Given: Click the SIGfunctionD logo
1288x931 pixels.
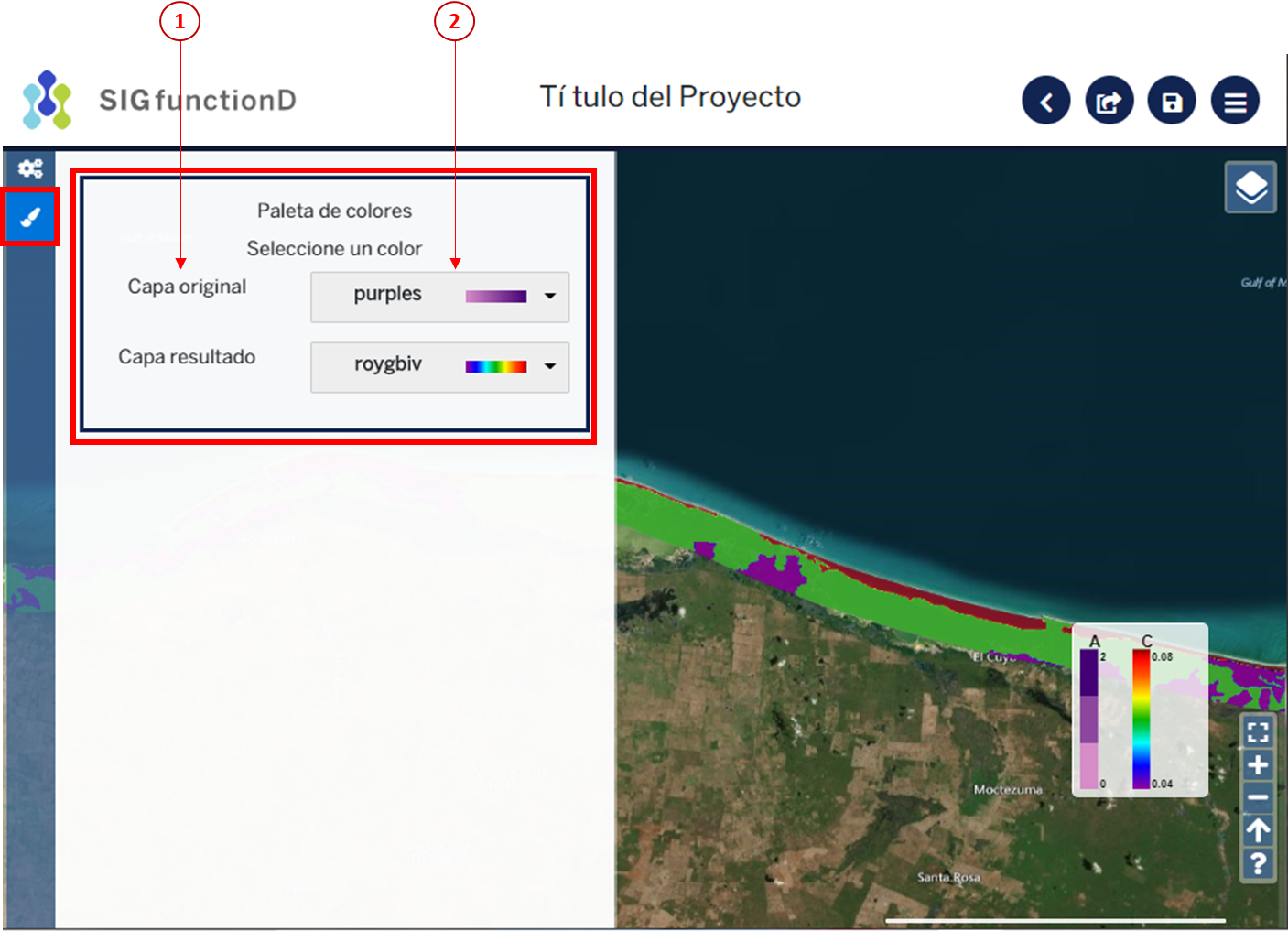Looking at the screenshot, I should click(x=159, y=100).
